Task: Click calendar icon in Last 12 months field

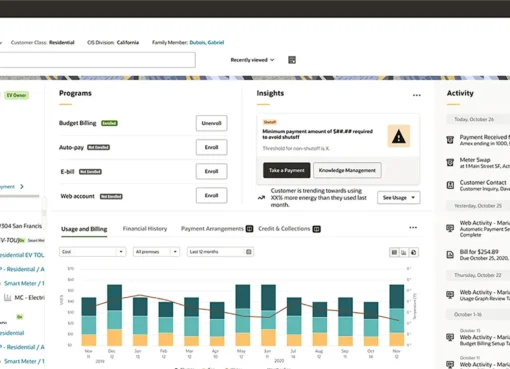Action: pyautogui.click(x=249, y=252)
